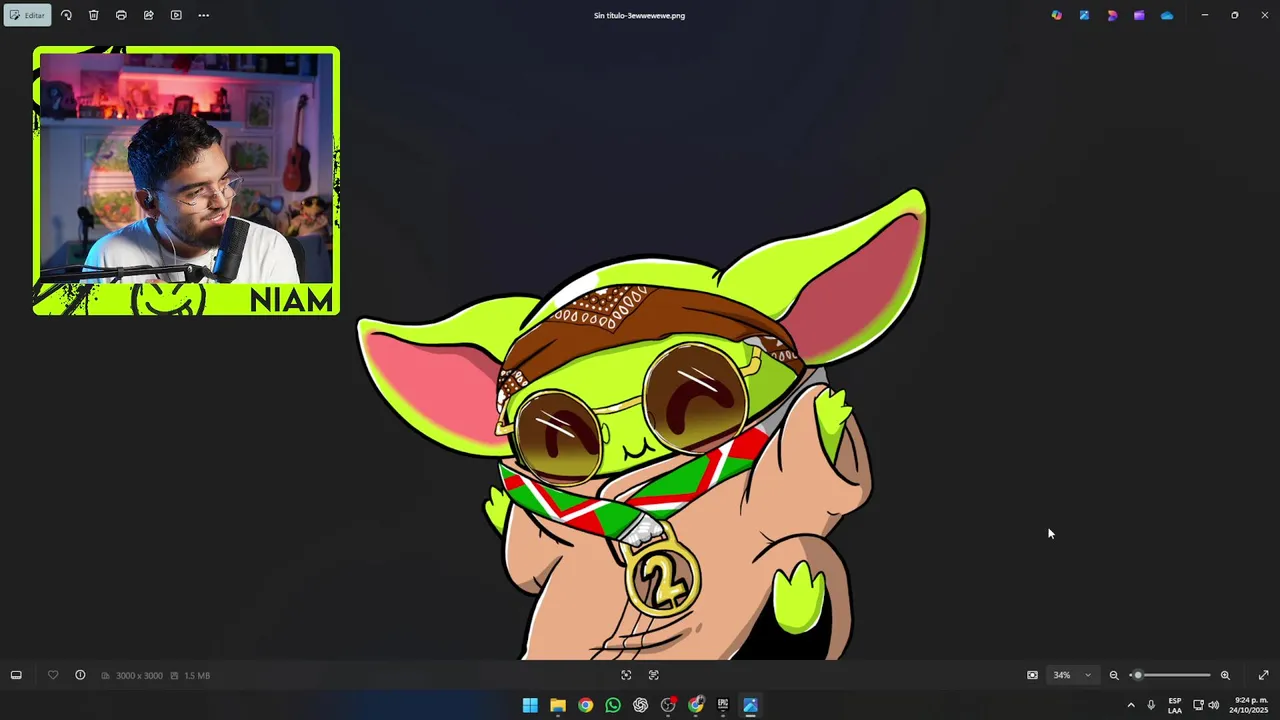Screen dimensions: 1280x720
Task: Open the purple Clipchamp video icon
Action: coord(1139,15)
